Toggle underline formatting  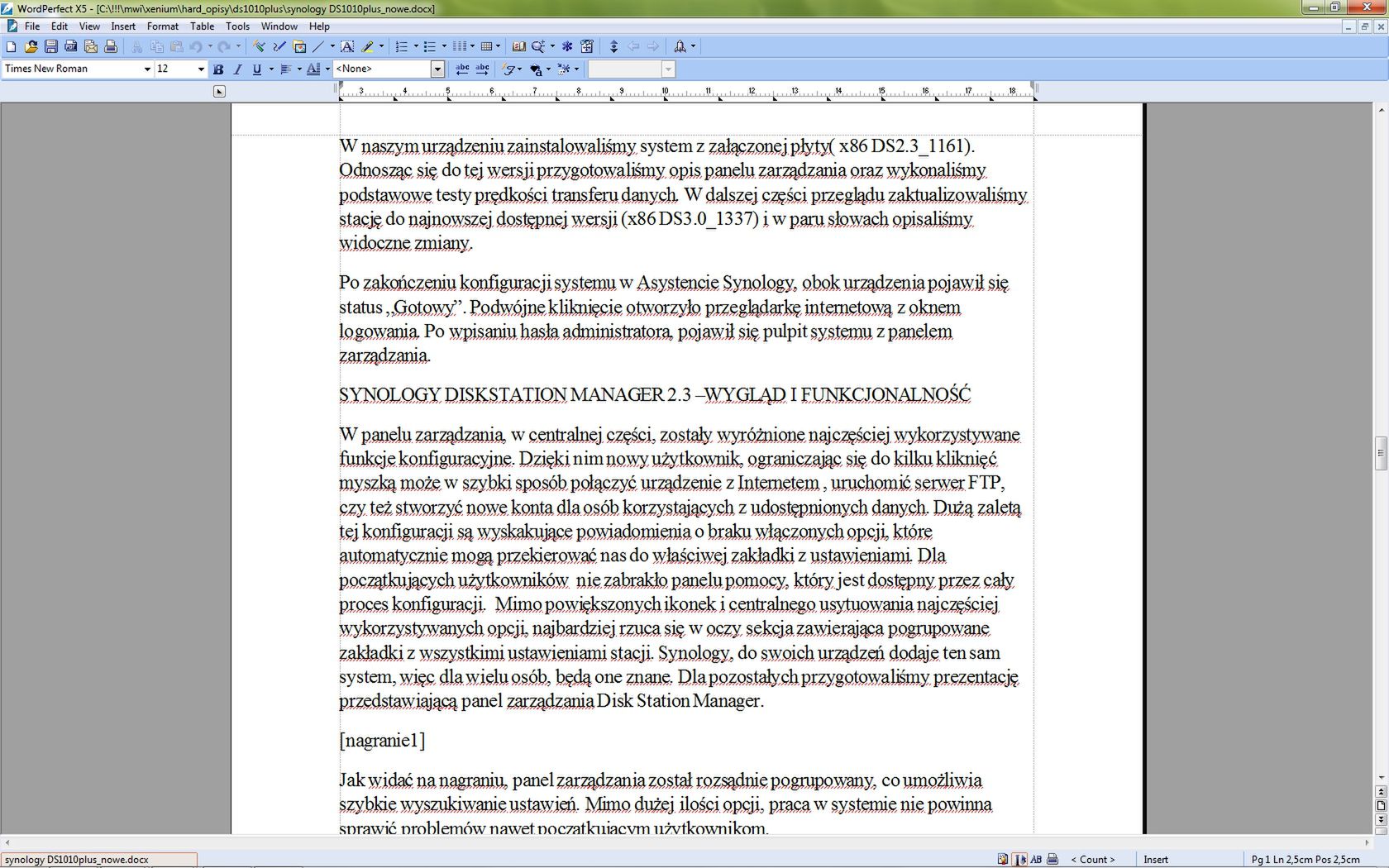coord(256,69)
